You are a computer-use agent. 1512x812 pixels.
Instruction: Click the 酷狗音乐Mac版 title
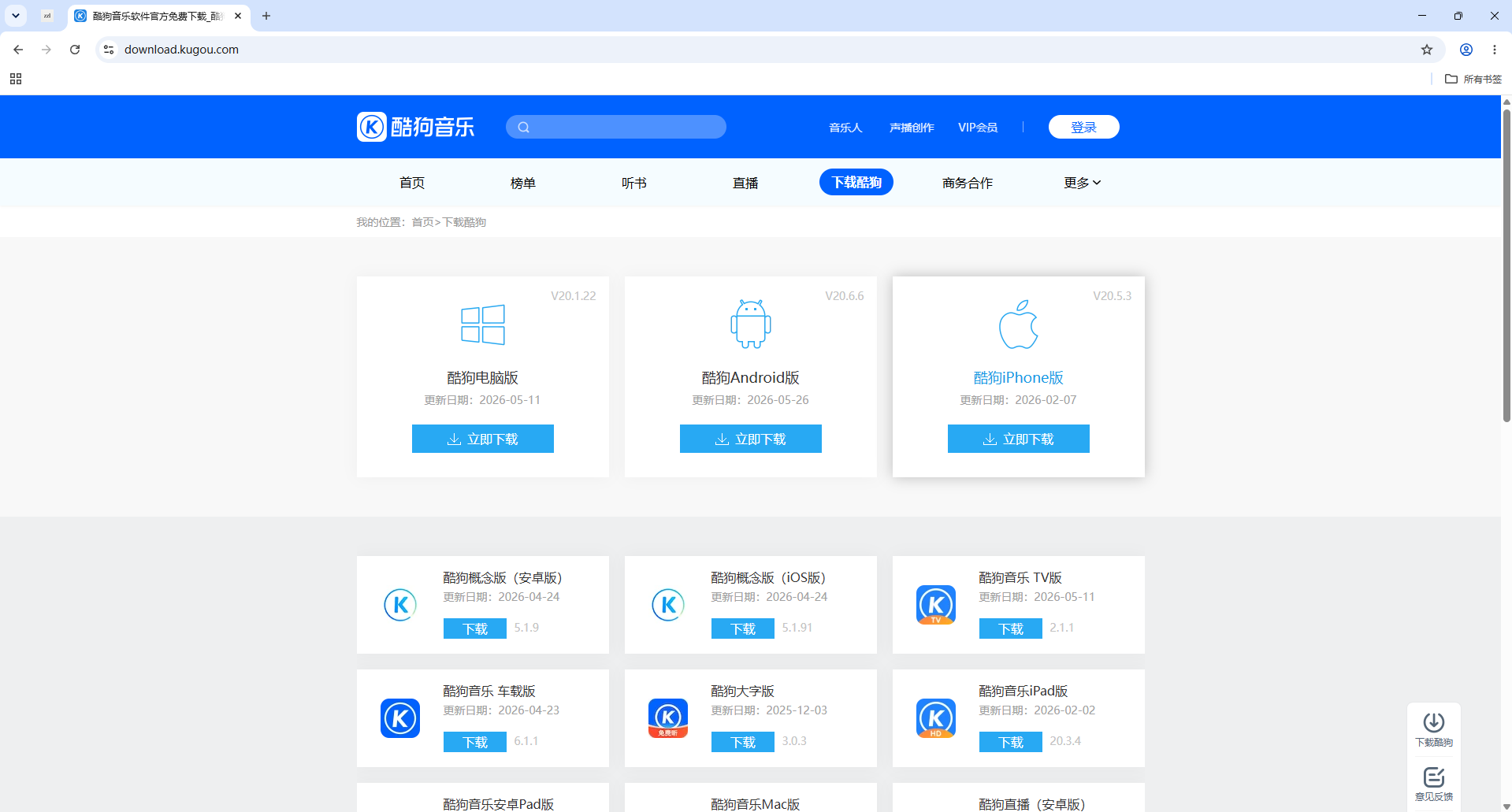[x=756, y=804]
